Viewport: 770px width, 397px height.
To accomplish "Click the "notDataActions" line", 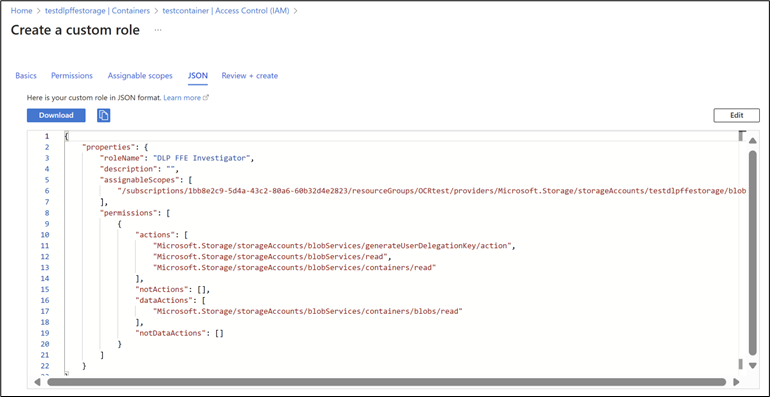I will 179,333.
